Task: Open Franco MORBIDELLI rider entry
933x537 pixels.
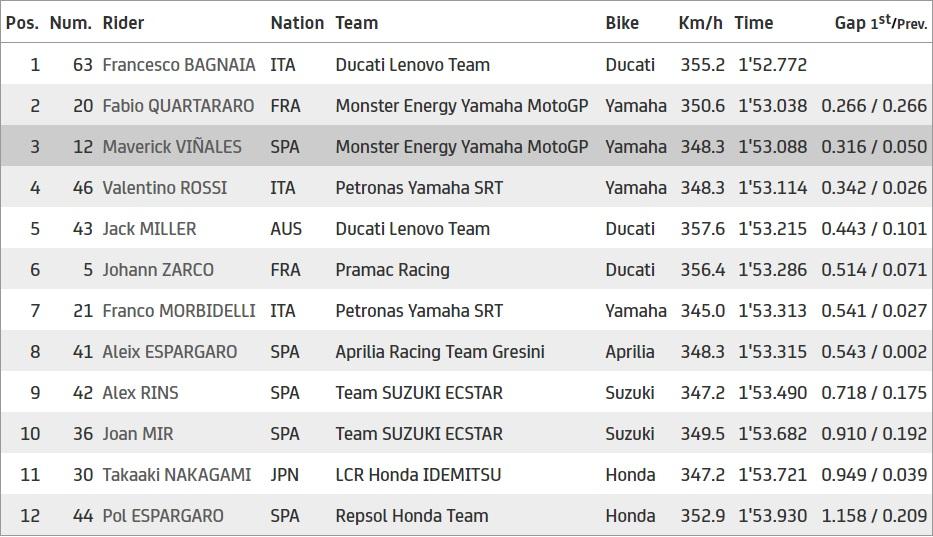Action: [178, 311]
